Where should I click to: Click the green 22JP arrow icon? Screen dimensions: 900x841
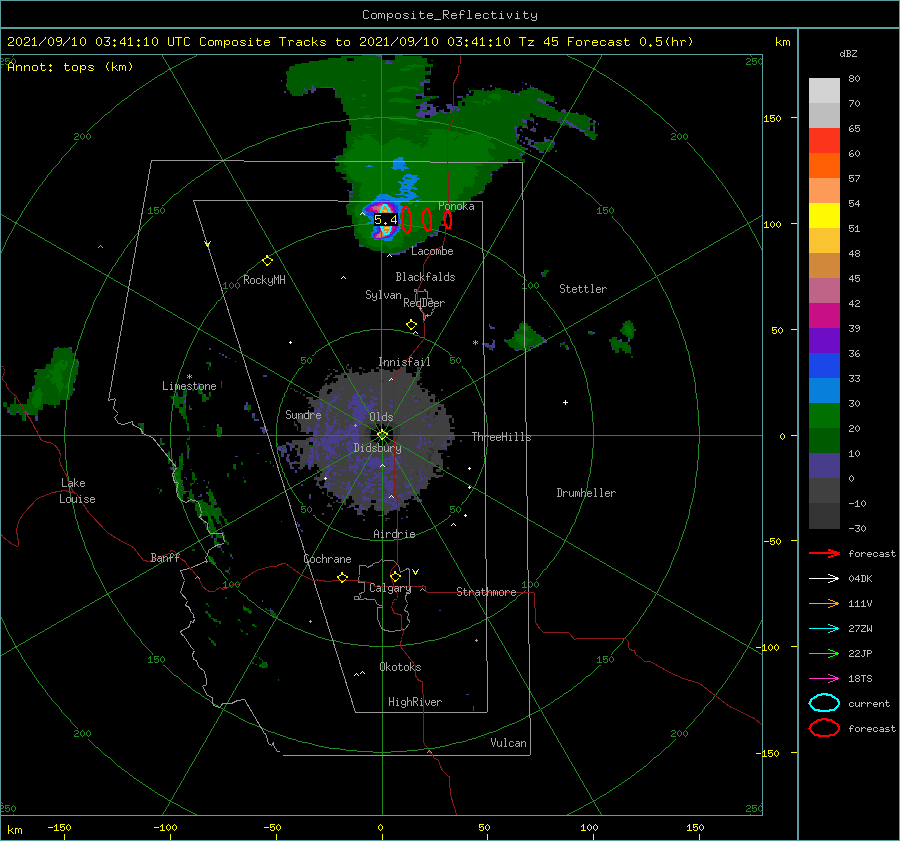tap(824, 653)
